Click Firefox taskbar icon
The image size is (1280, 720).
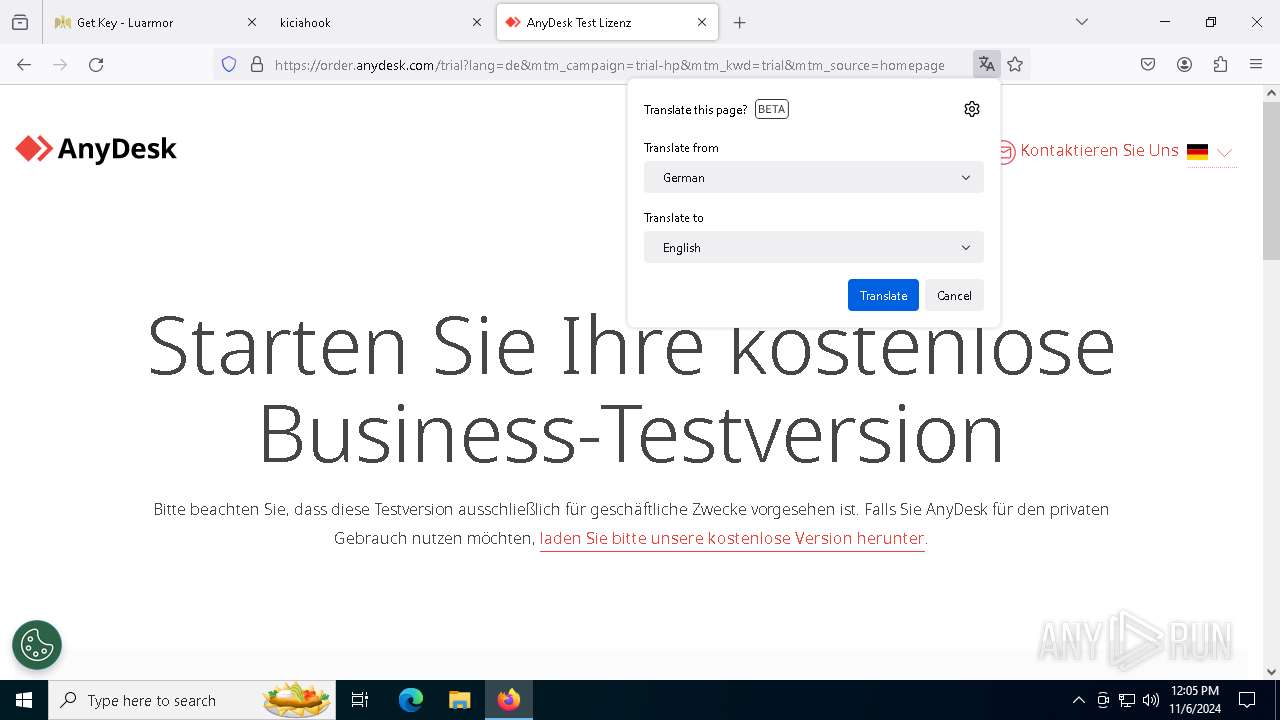pos(509,700)
